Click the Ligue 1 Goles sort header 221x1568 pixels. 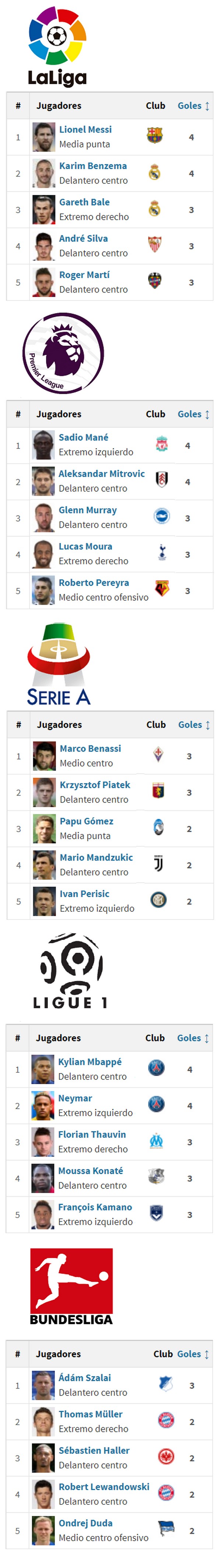click(193, 1038)
